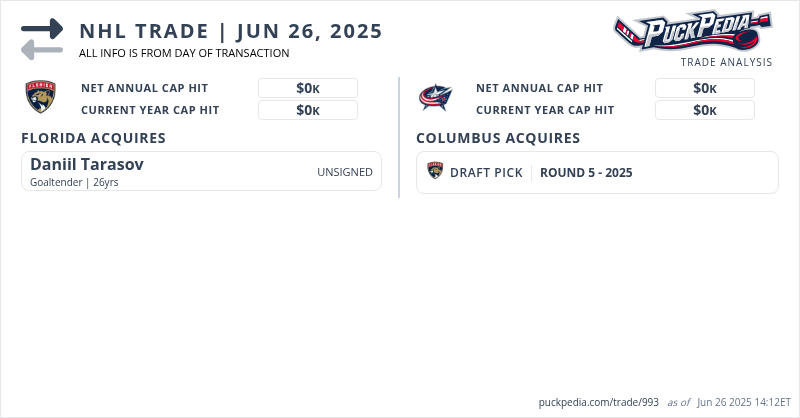Click the Daniil Tarasov player name

click(87, 164)
